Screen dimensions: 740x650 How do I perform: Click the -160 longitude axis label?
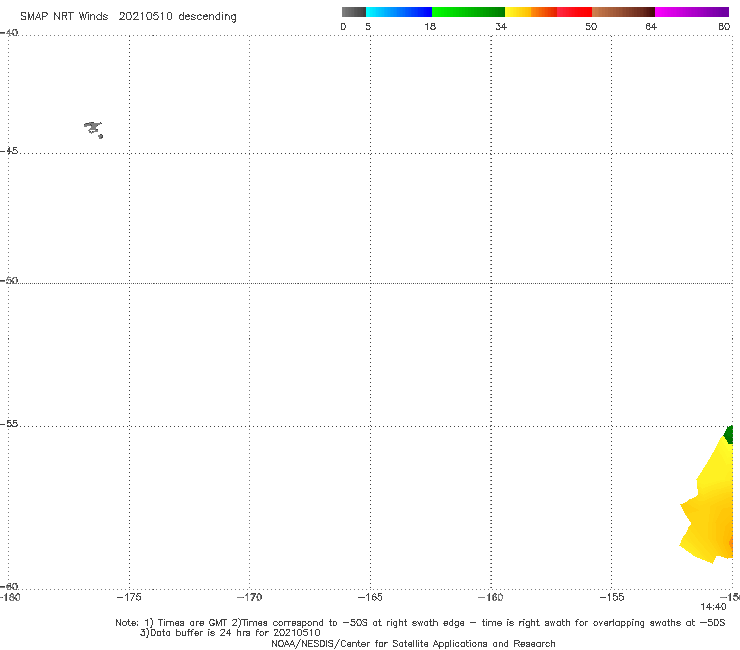click(x=491, y=597)
